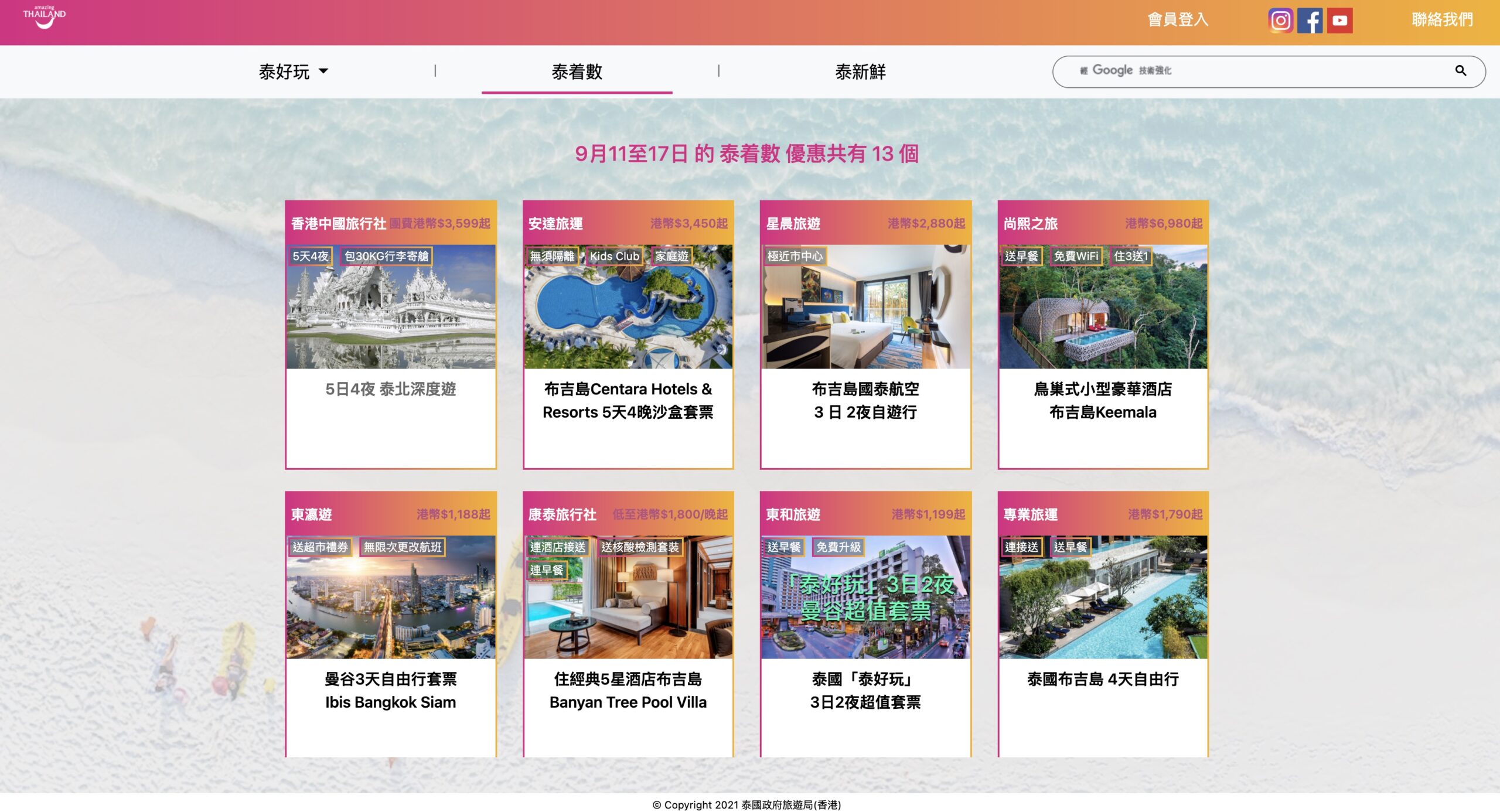Click the 低至港幣$1,800/晚起 price
Viewport: 1500px width, 812px height.
point(670,514)
